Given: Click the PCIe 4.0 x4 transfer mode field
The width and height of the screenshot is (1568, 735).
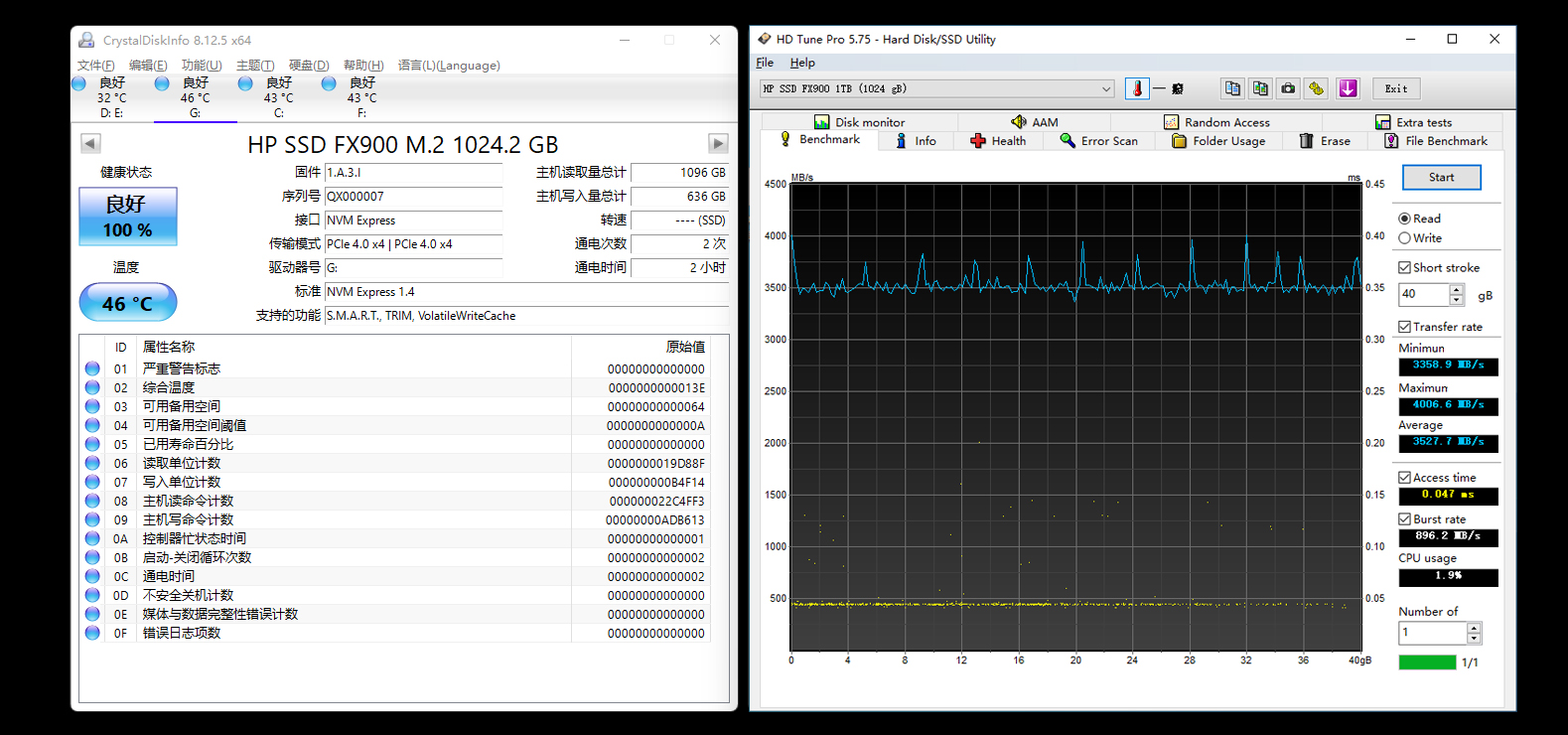Looking at the screenshot, I should (x=413, y=244).
